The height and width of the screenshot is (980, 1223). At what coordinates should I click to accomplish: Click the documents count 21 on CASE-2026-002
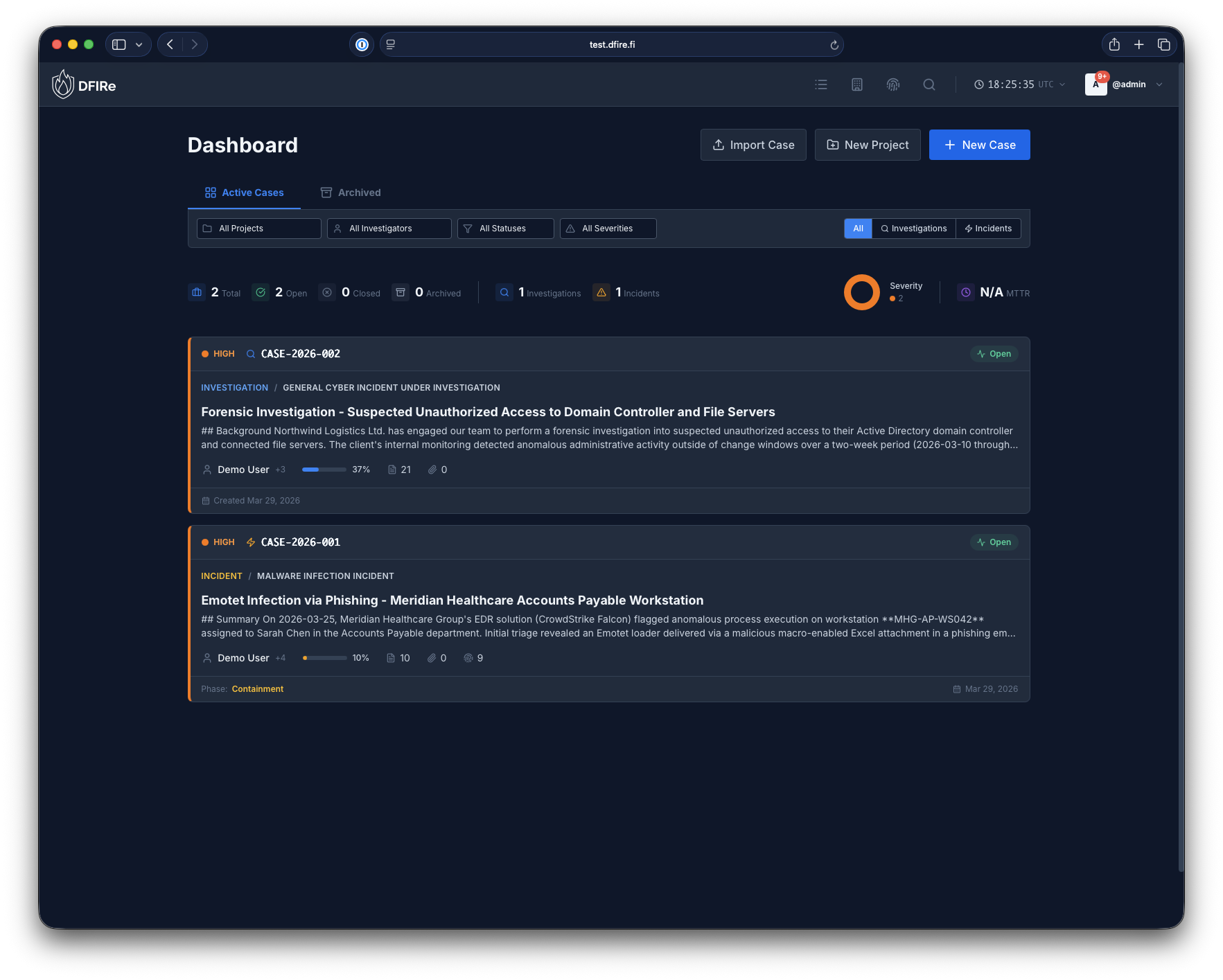[x=399, y=470]
